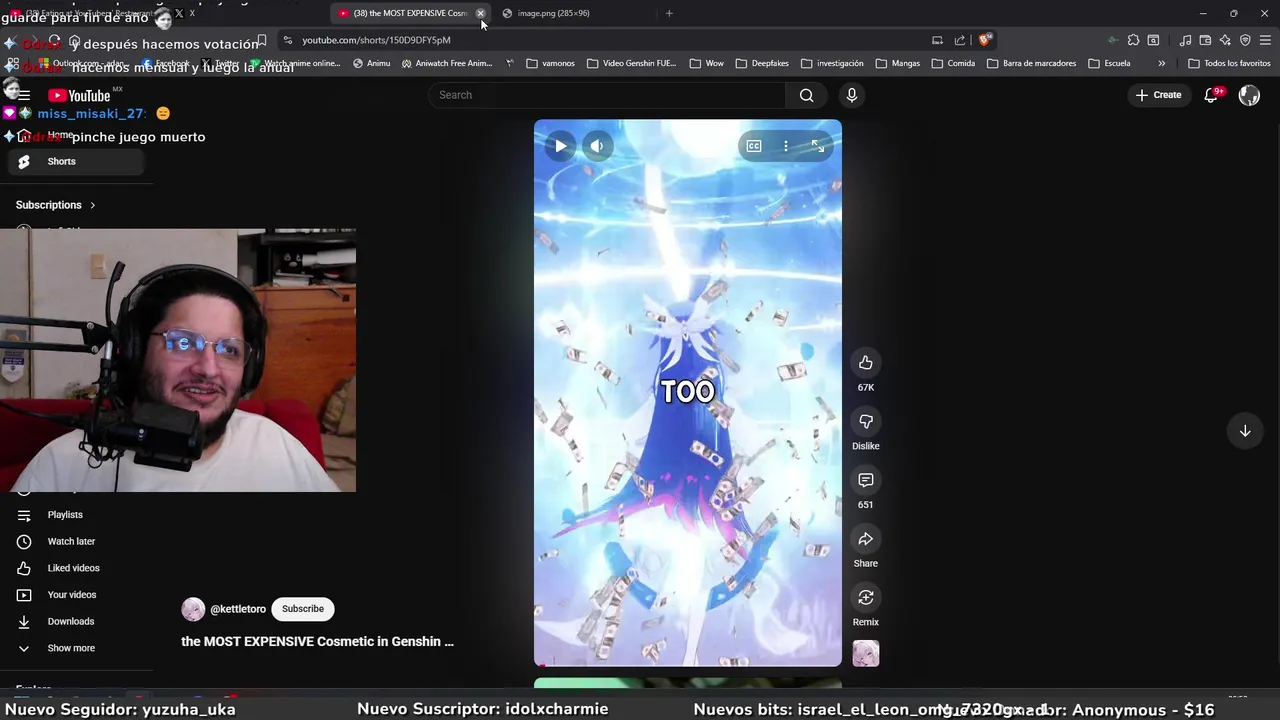Expand the Subscriptions section chevron
This screenshot has height=720, width=1280.
(93, 205)
